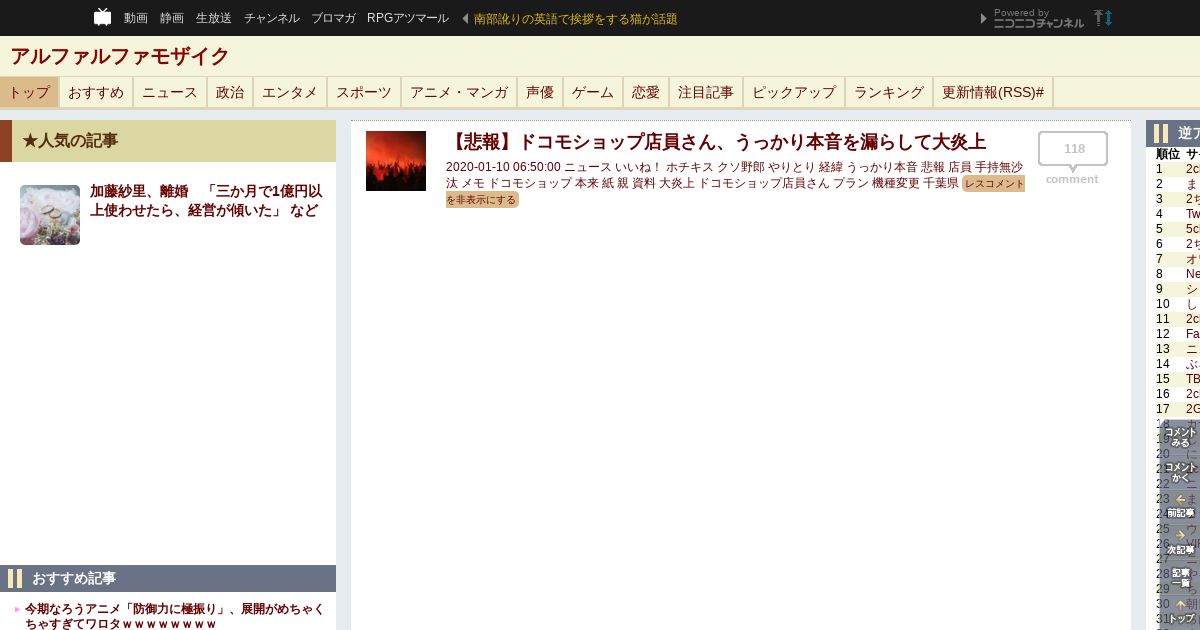
Task: Open RPGアツマール in the top bar
Action: (x=408, y=18)
